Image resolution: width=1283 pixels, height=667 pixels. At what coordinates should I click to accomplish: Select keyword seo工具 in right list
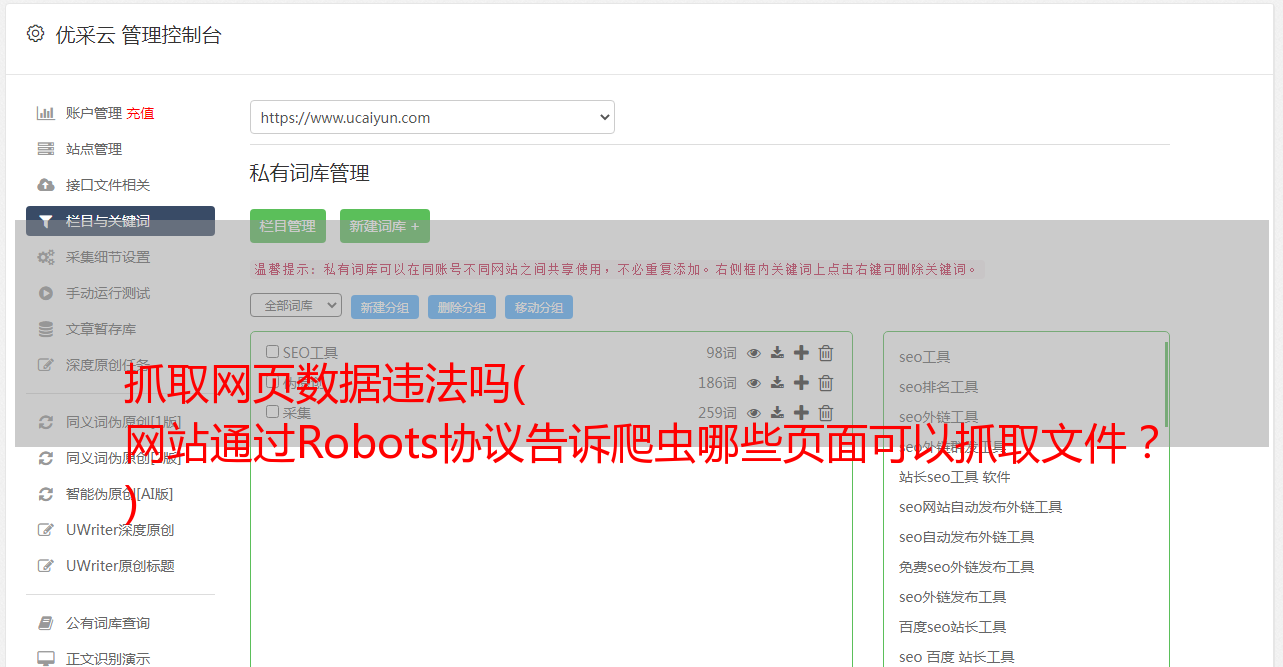tap(925, 357)
